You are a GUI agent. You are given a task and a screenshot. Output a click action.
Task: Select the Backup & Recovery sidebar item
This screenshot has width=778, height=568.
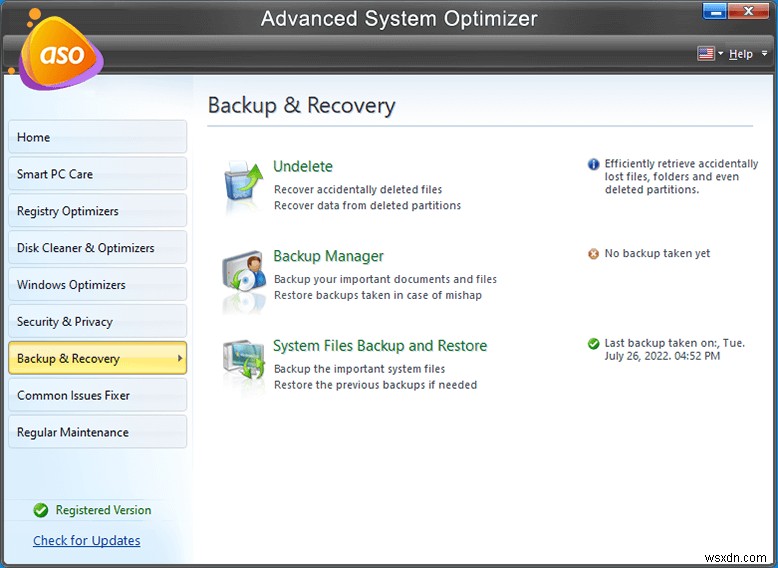[x=97, y=358]
